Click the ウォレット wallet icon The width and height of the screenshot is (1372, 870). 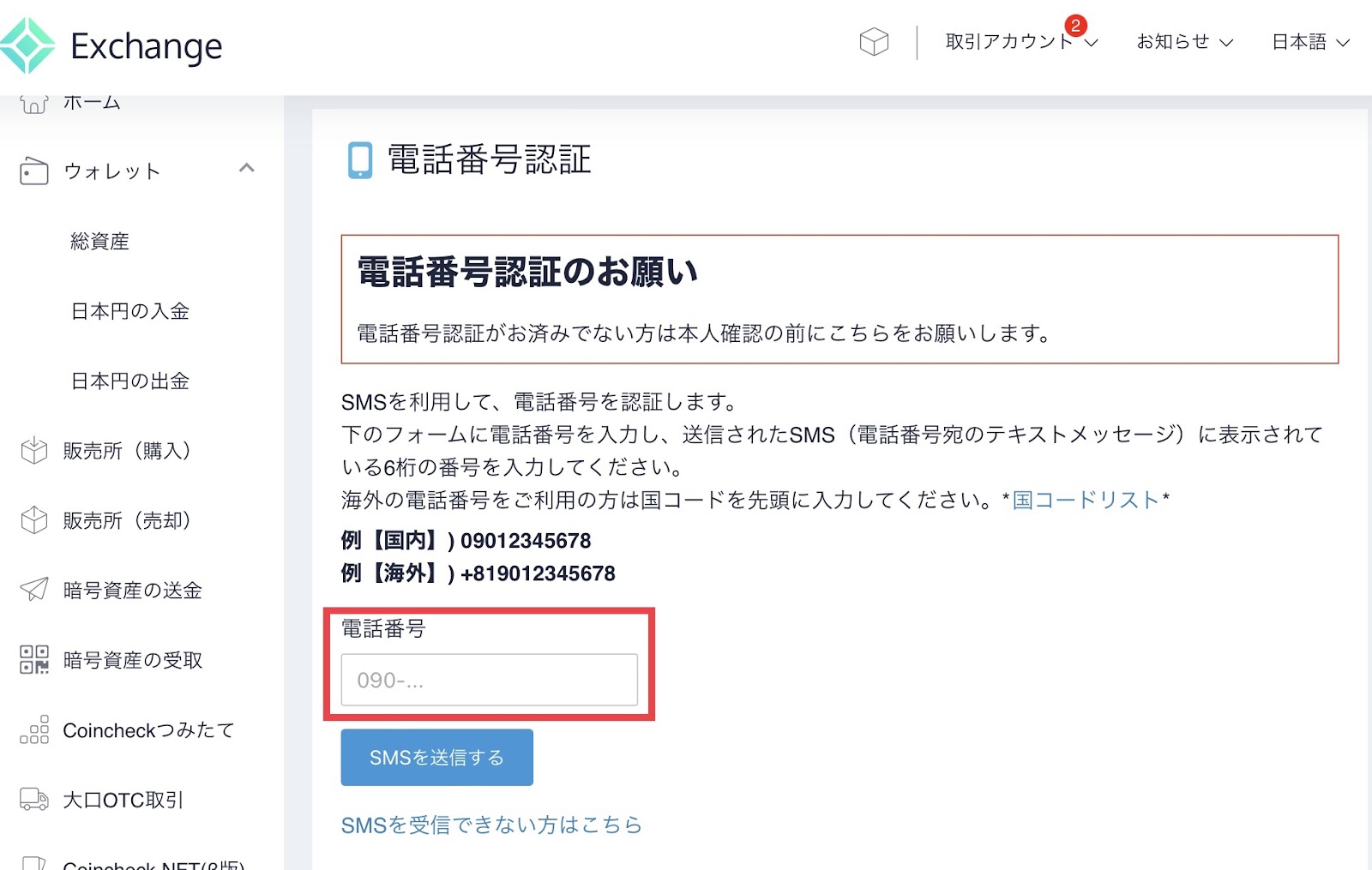click(34, 171)
